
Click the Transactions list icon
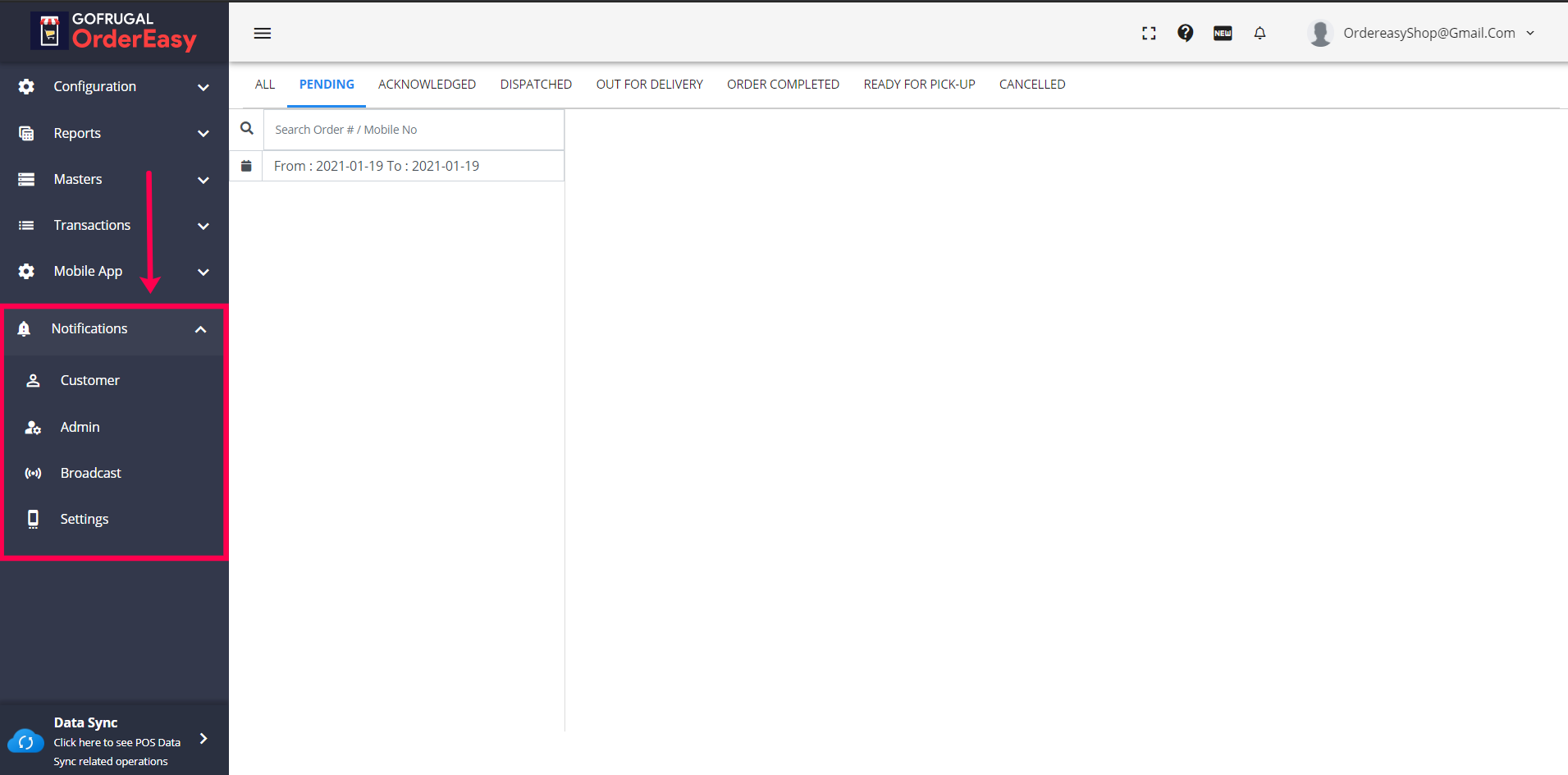coord(26,225)
